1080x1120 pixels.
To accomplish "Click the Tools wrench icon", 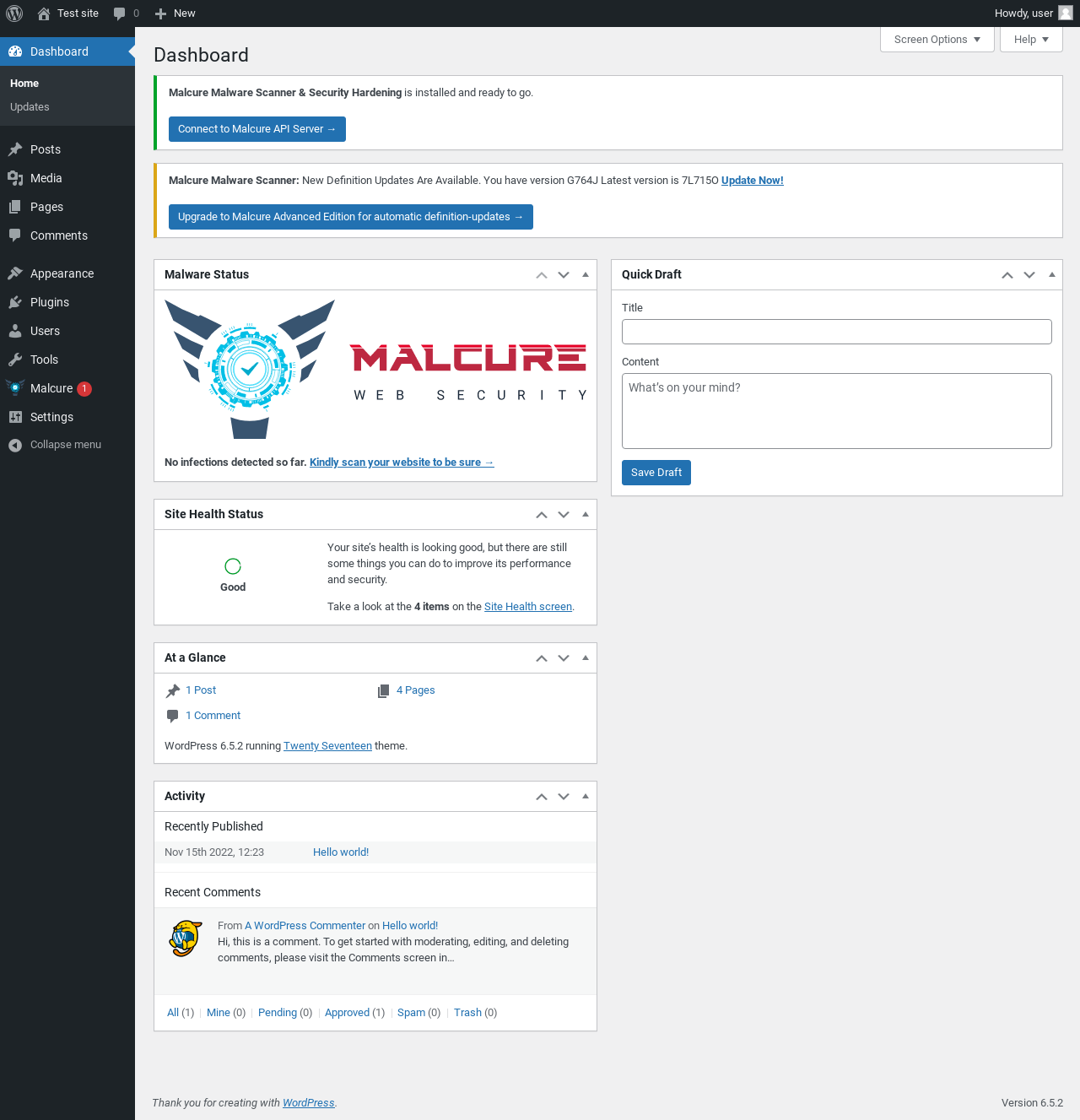I will (x=15, y=360).
